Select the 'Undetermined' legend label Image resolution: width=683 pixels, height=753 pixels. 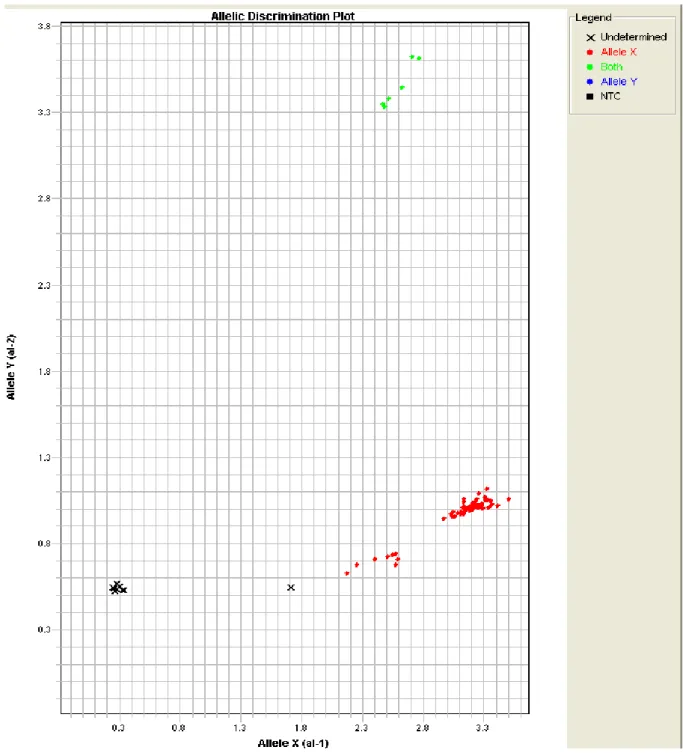[634, 37]
